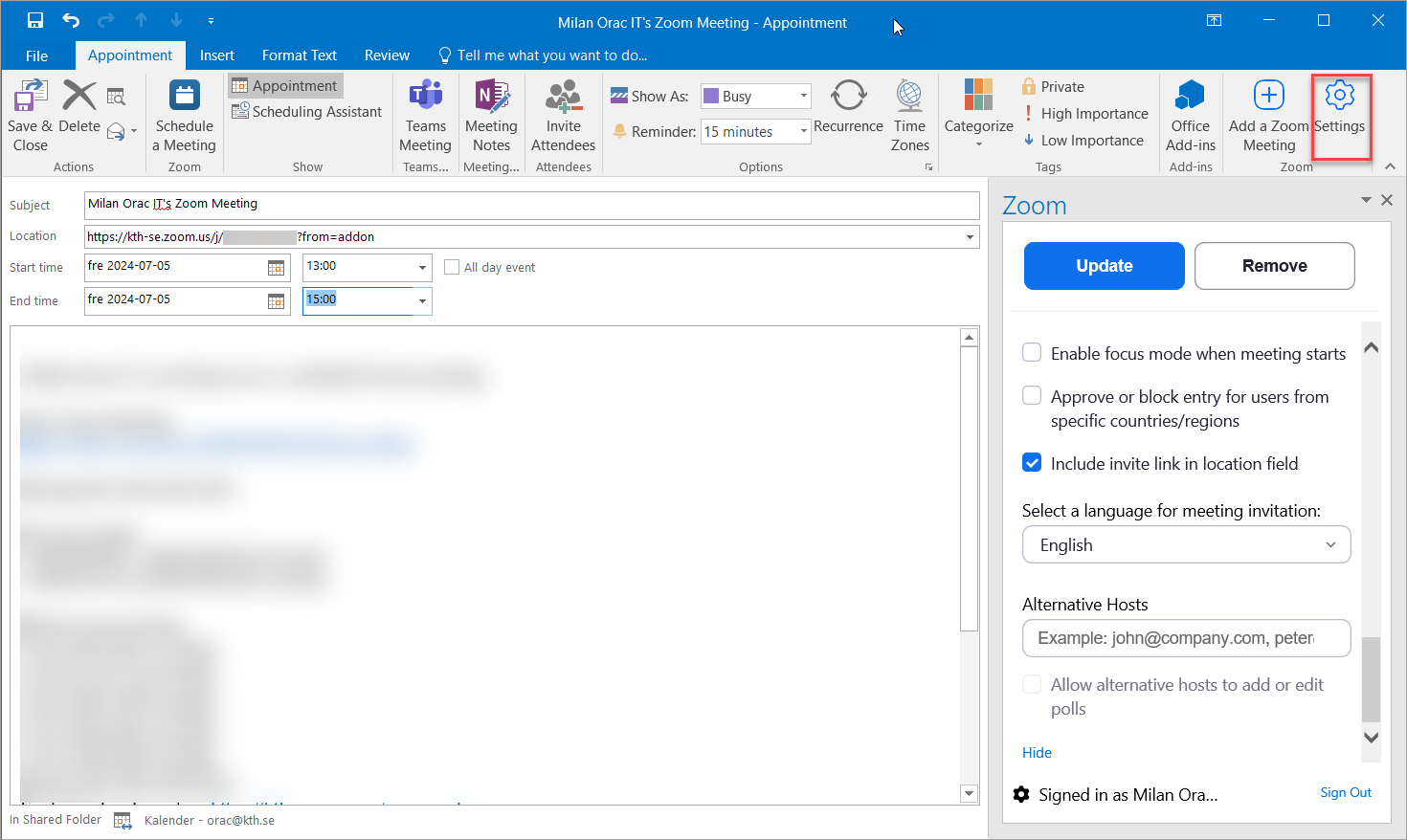Open Meeting Notes in the ribbon
The height and width of the screenshot is (840, 1407).
coord(491,97)
